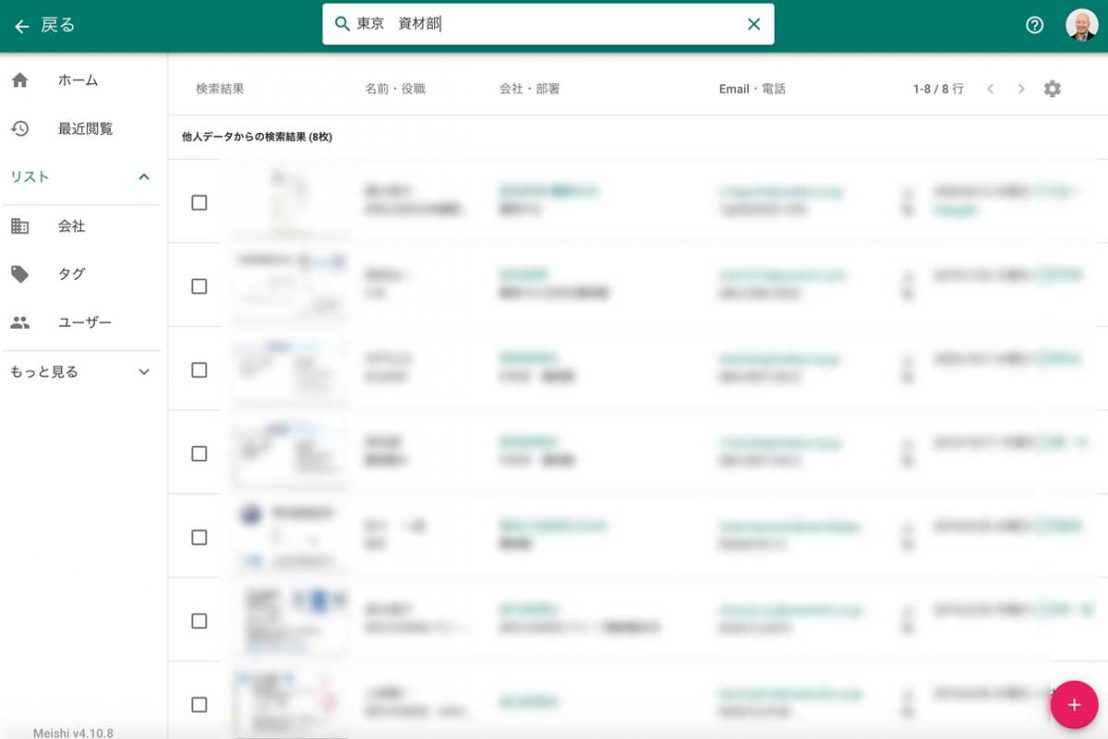Tick the first search result checkbox
This screenshot has height=739, width=1108.
pos(199,202)
